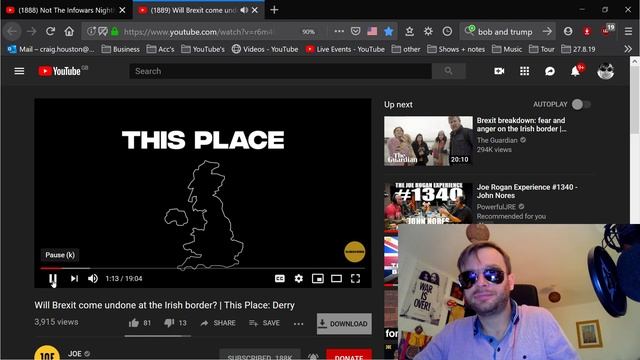Screen dimensions: 640x360
Task: Switch to 'Not The Infowars Night' tab
Action: [x=66, y=10]
